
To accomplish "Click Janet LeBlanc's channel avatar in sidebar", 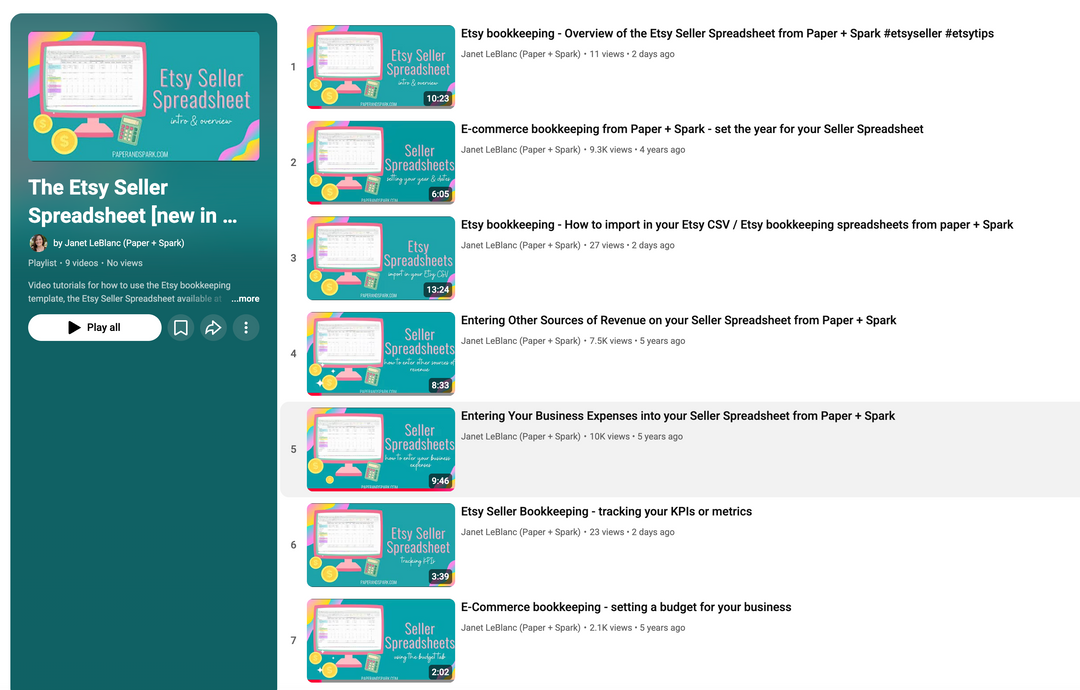I will (x=38, y=243).
